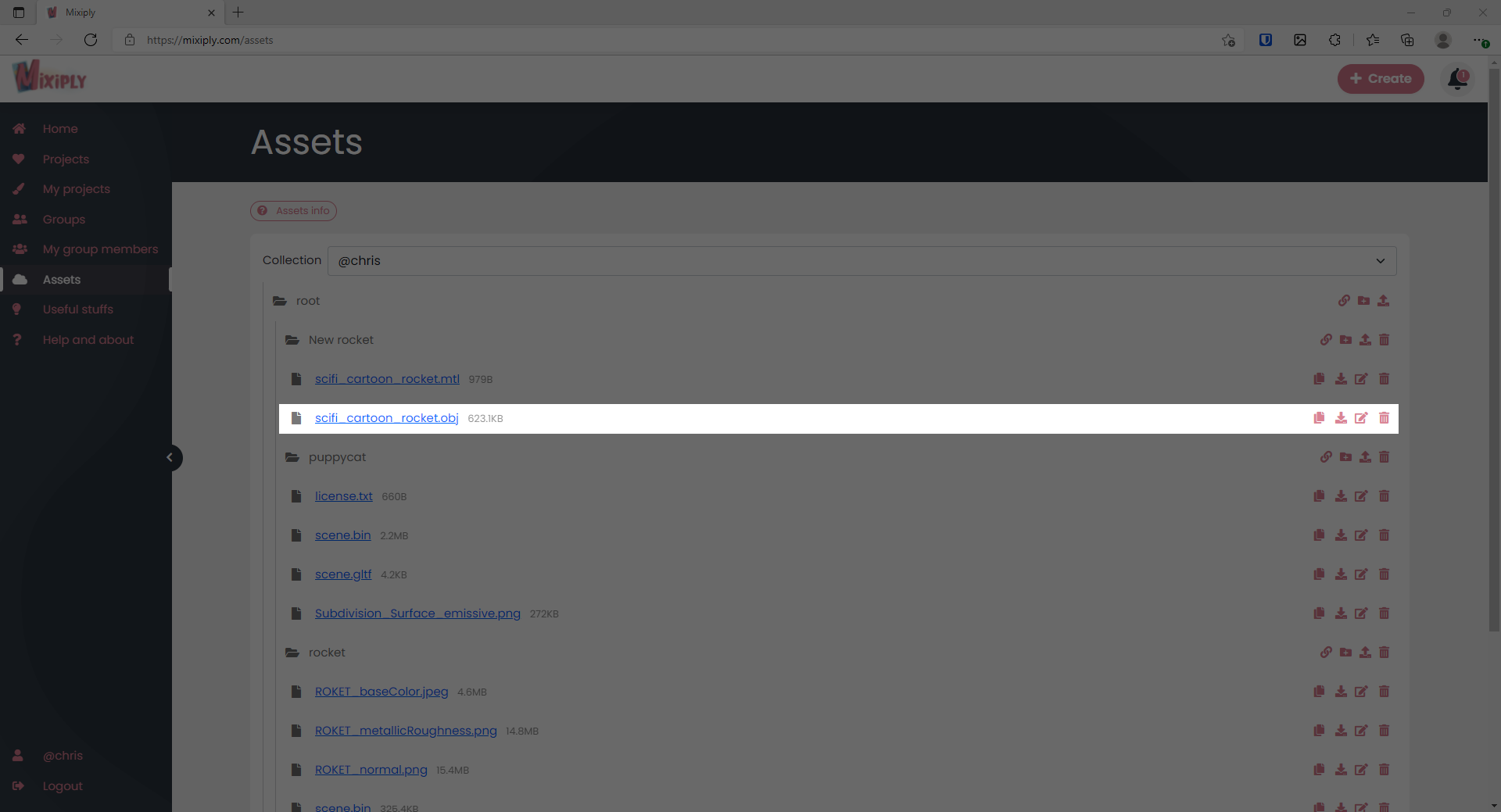Edit scene.gltf file
This screenshot has width=1501, height=812.
point(1361,574)
